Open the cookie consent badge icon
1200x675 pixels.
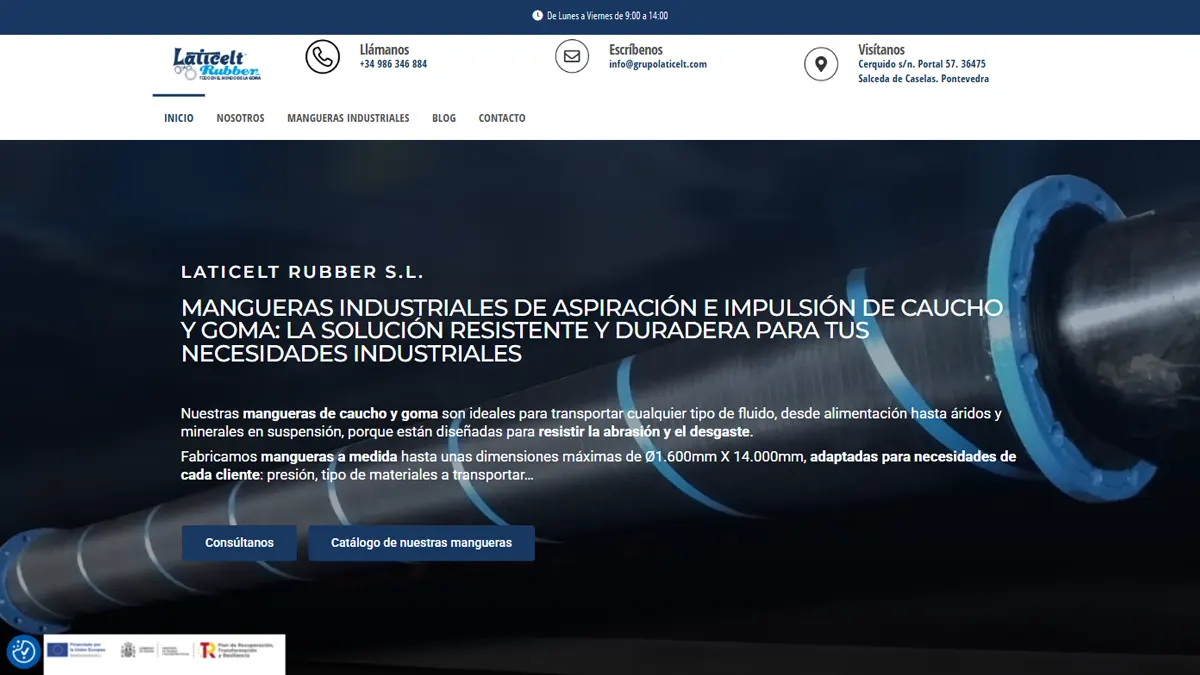(x=23, y=652)
